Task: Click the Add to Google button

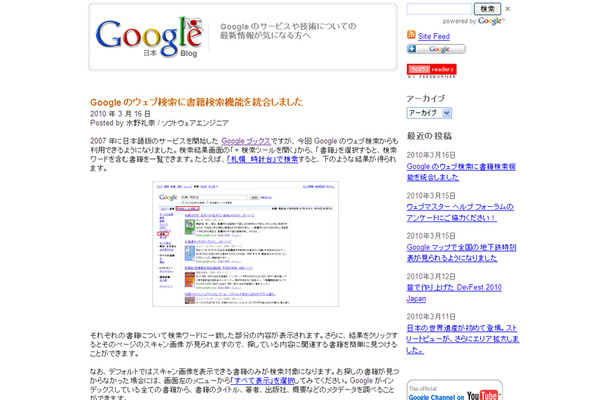Action: (x=436, y=49)
